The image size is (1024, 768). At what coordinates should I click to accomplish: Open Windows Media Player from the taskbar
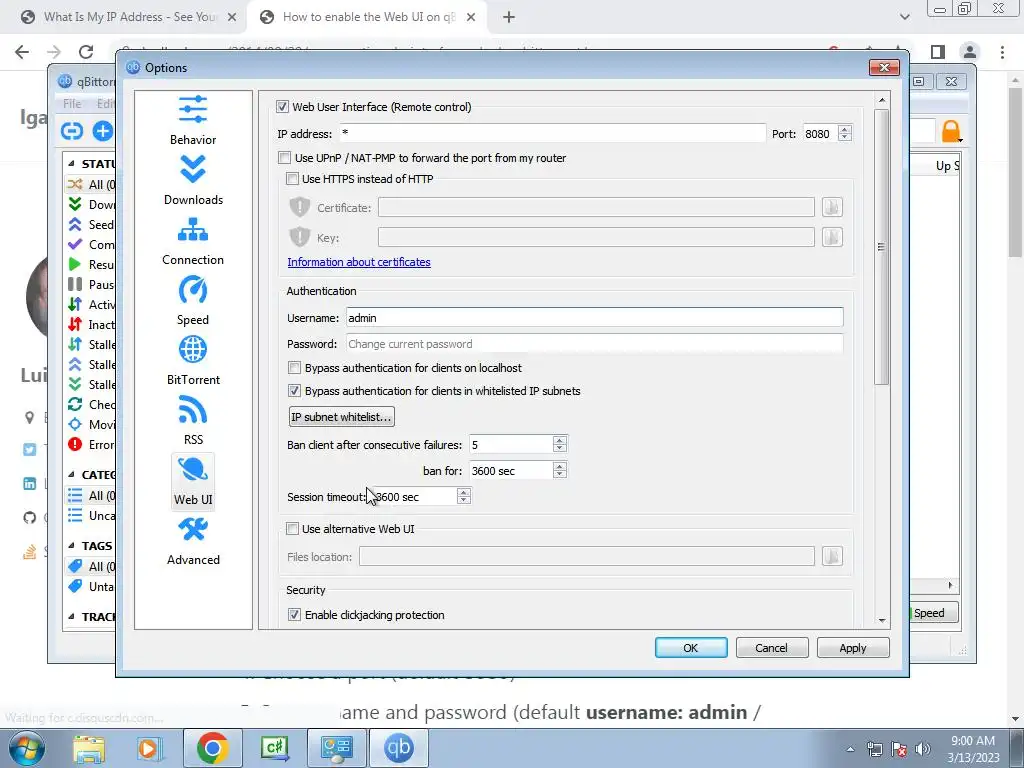point(148,748)
